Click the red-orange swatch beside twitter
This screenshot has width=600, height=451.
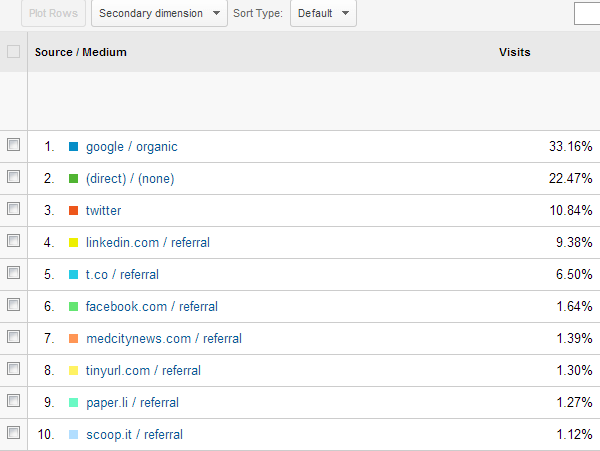(73, 210)
